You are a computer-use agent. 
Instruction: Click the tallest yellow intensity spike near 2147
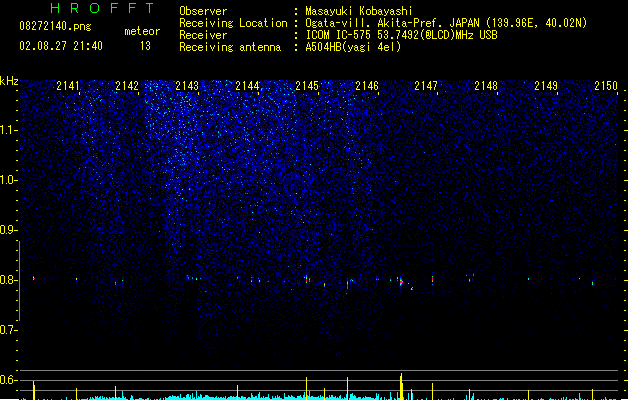[401, 386]
